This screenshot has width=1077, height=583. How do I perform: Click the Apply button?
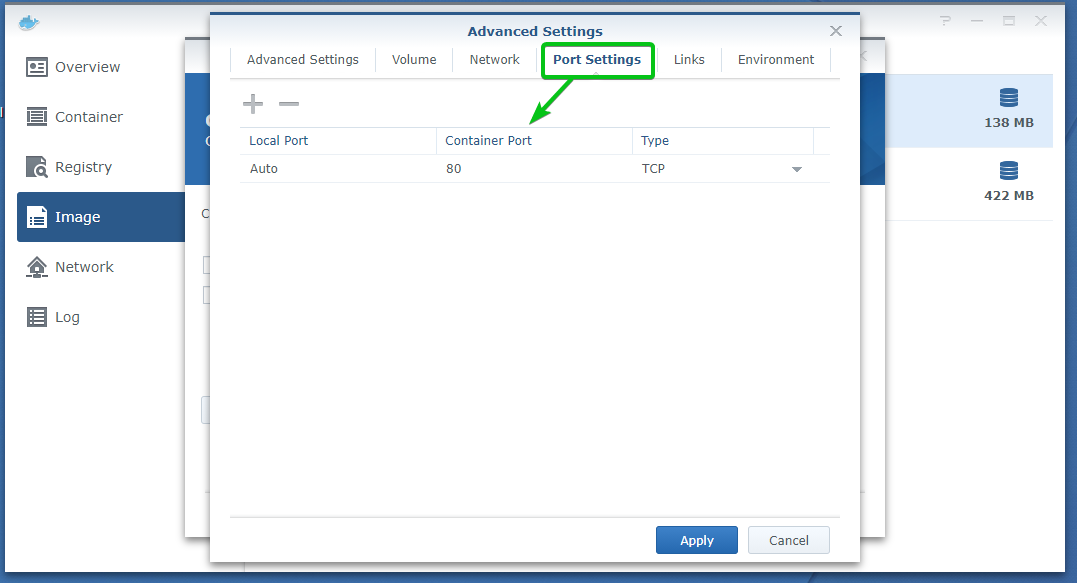coord(696,540)
